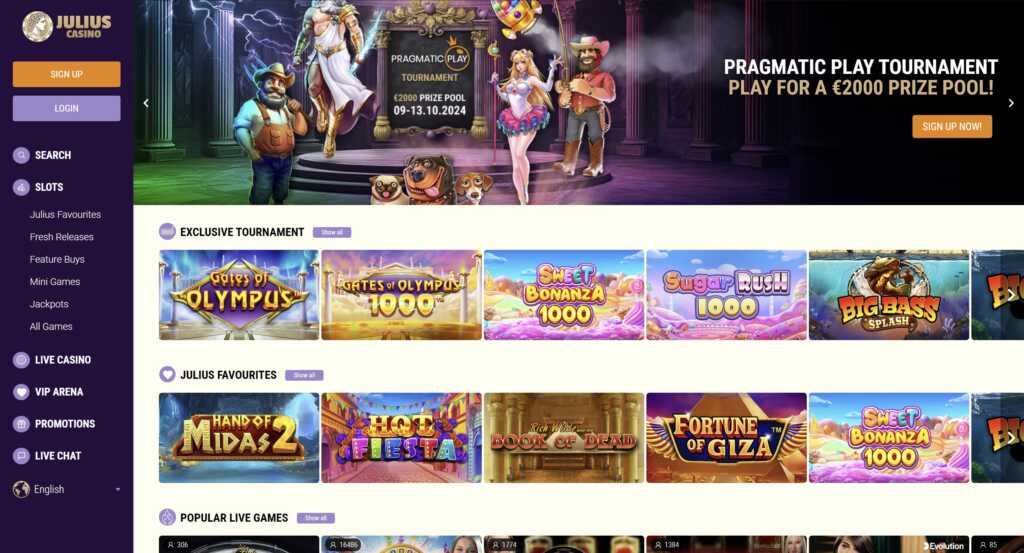Screen dimensions: 1024x553
Task: Open the Fresh Releases submenu item
Action: click(61, 237)
